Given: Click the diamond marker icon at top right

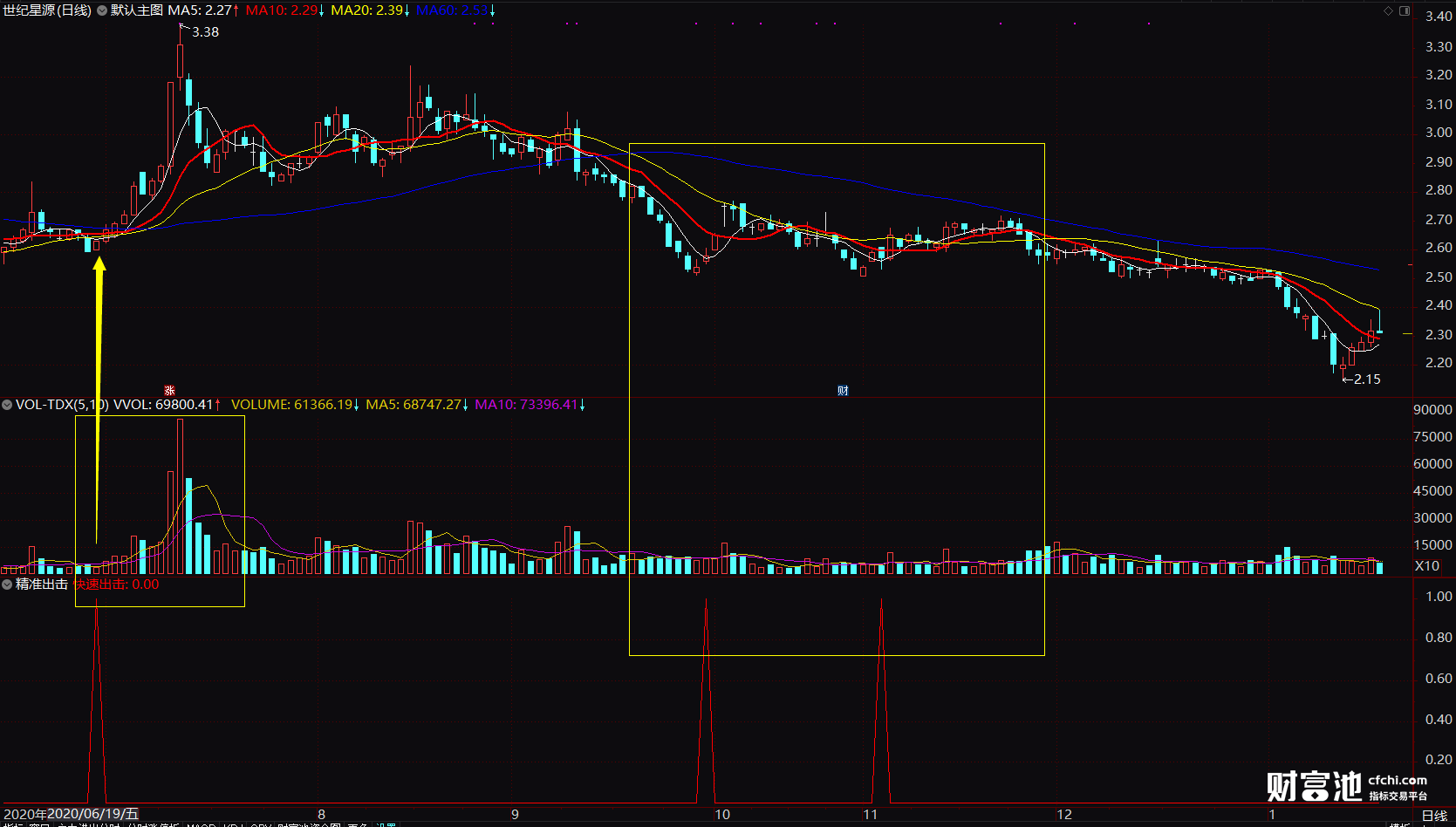Looking at the screenshot, I should coord(1389,10).
